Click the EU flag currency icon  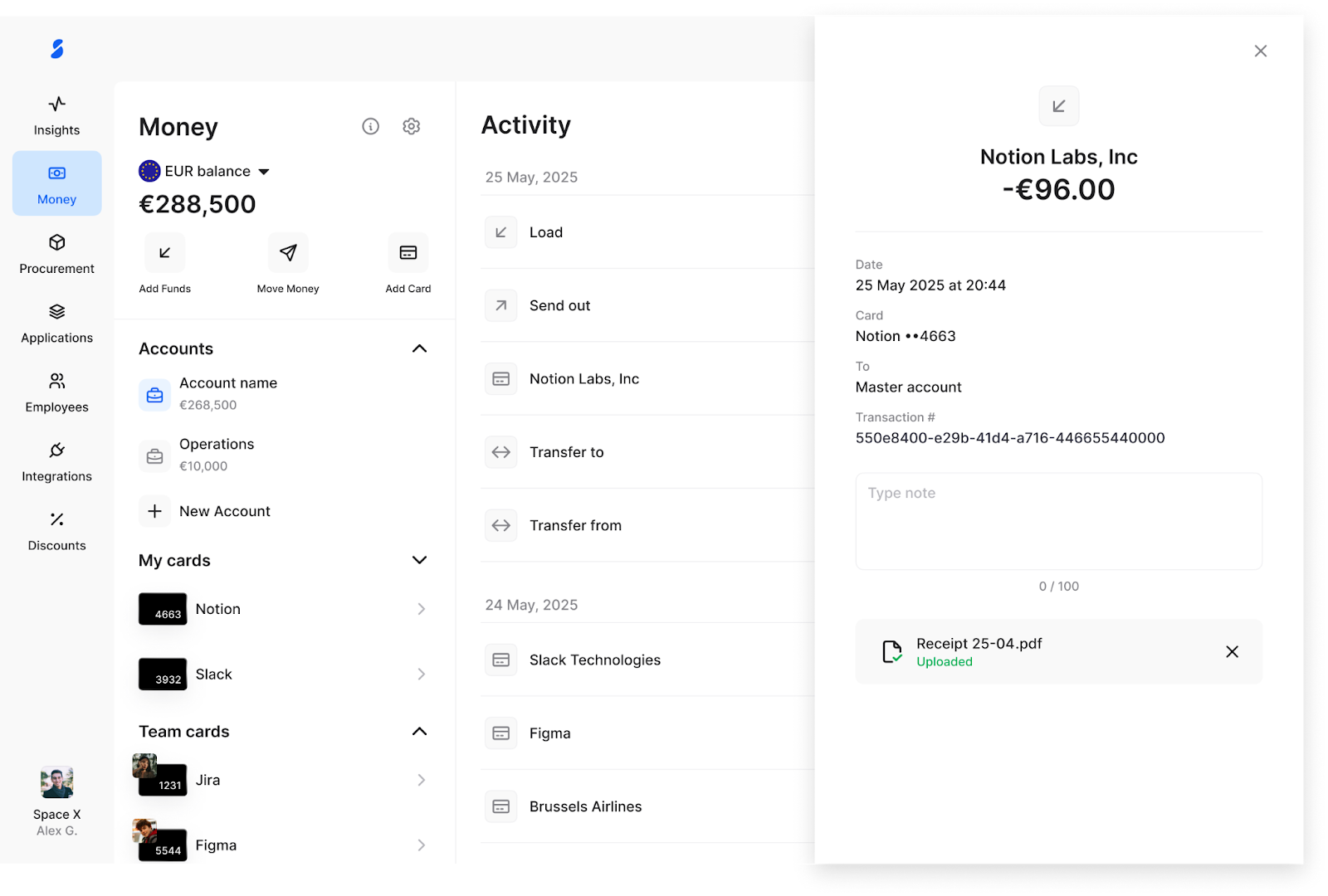pyautogui.click(x=149, y=171)
